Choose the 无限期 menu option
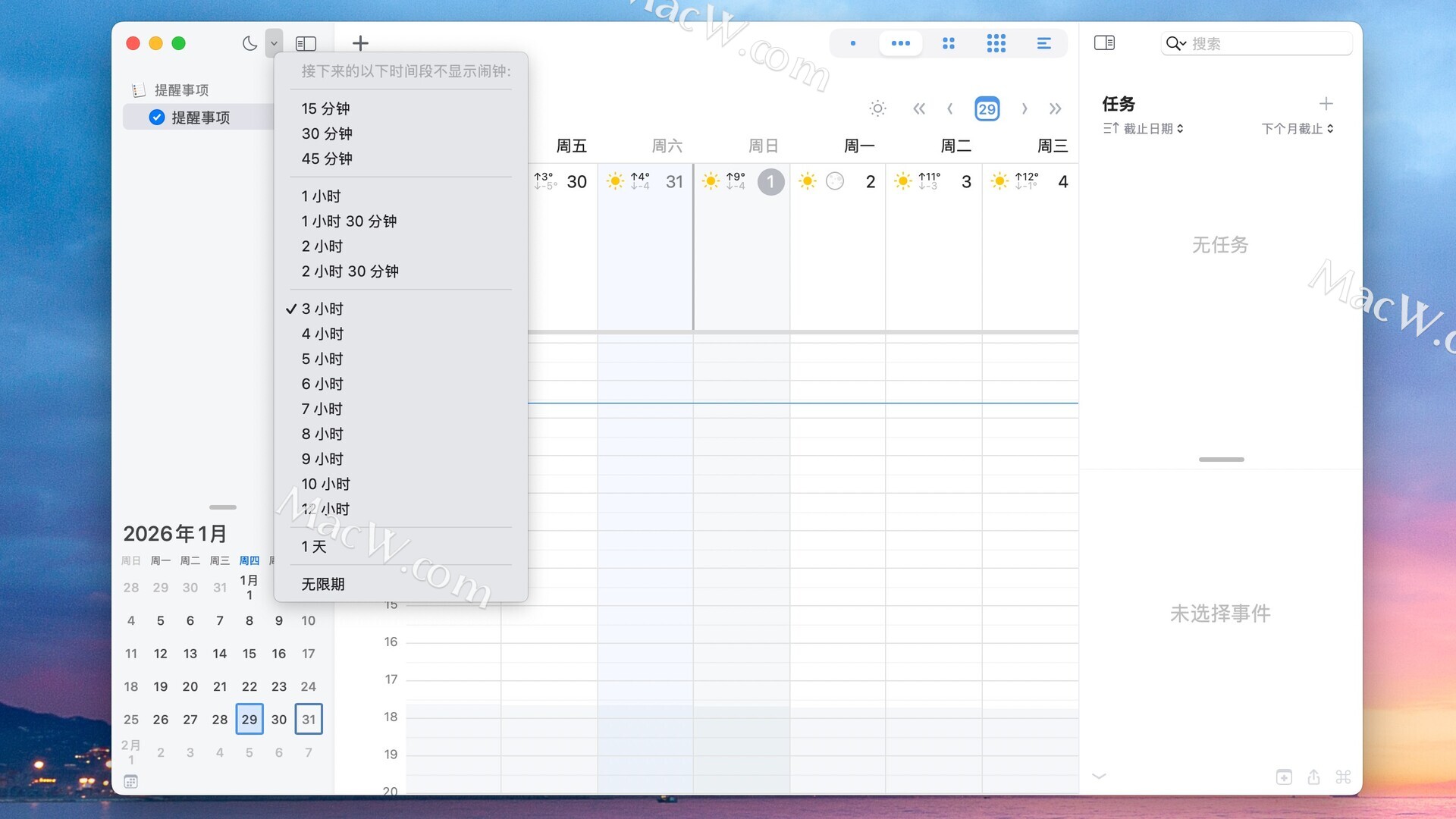This screenshot has width=1456, height=819. tap(323, 584)
